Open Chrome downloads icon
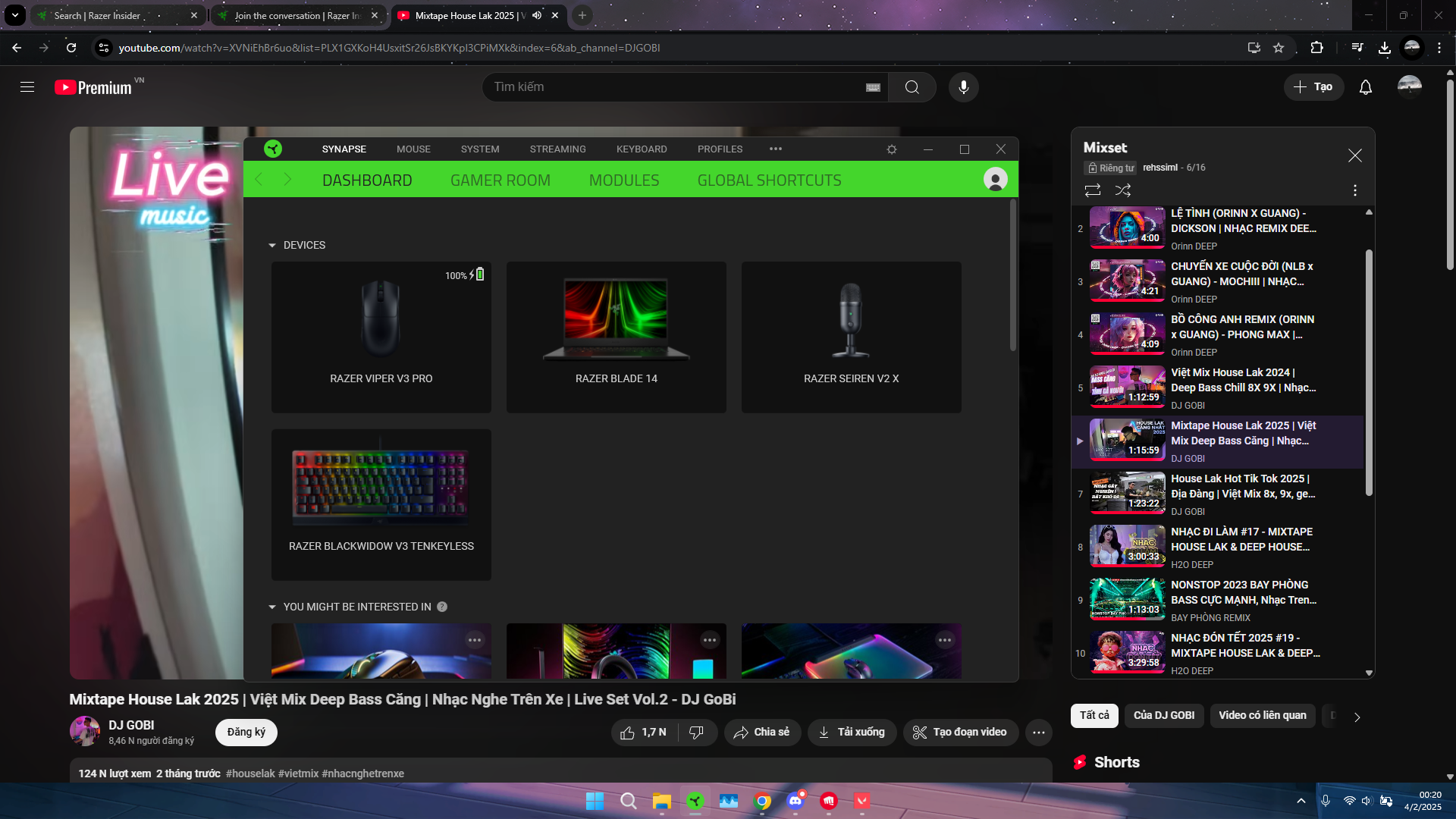This screenshot has height=819, width=1456. coord(1385,48)
